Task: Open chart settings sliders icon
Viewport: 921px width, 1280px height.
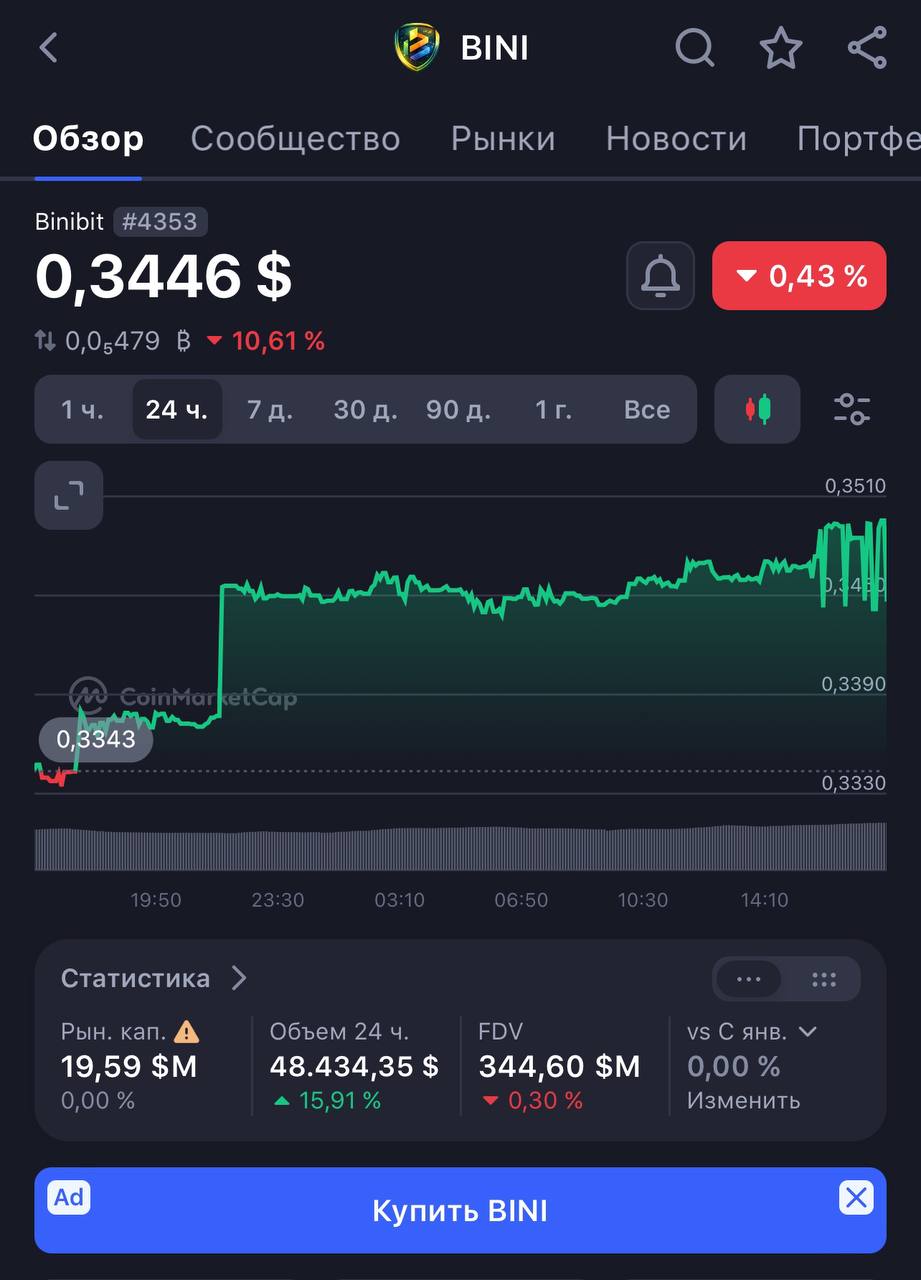Action: 852,409
